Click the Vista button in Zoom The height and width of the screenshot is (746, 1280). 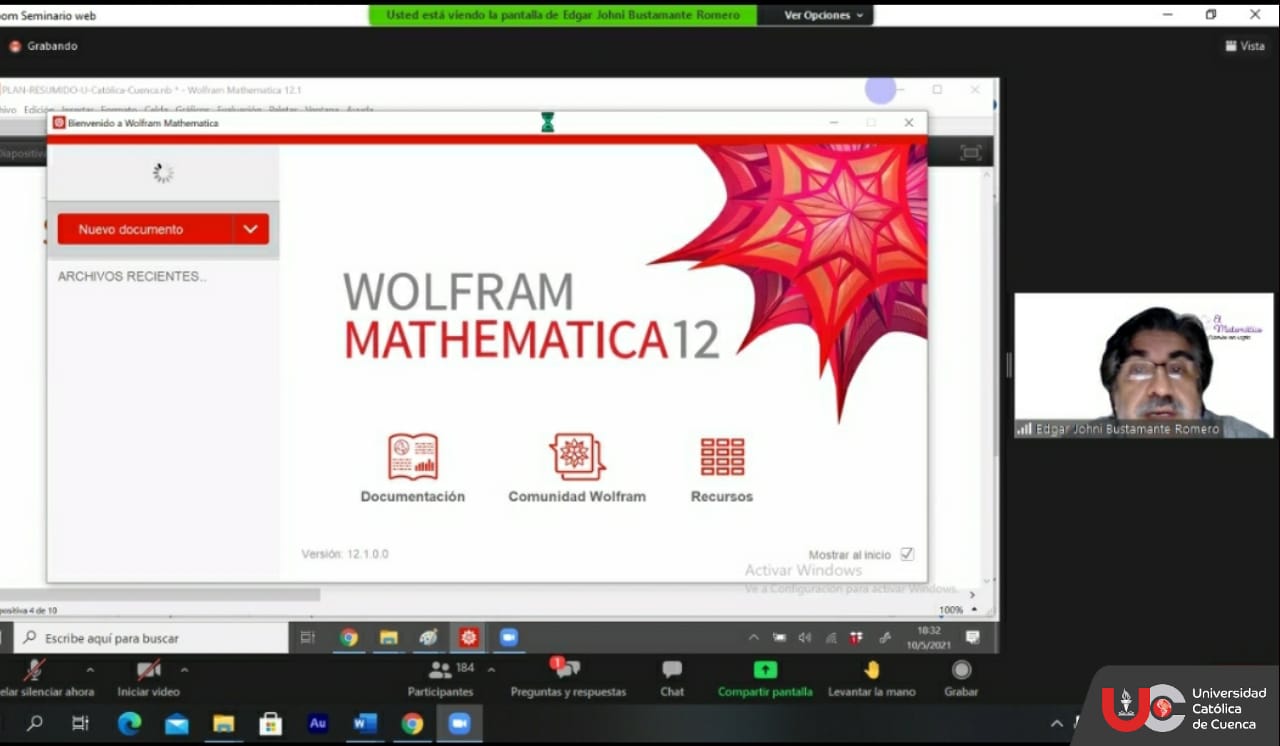1245,46
